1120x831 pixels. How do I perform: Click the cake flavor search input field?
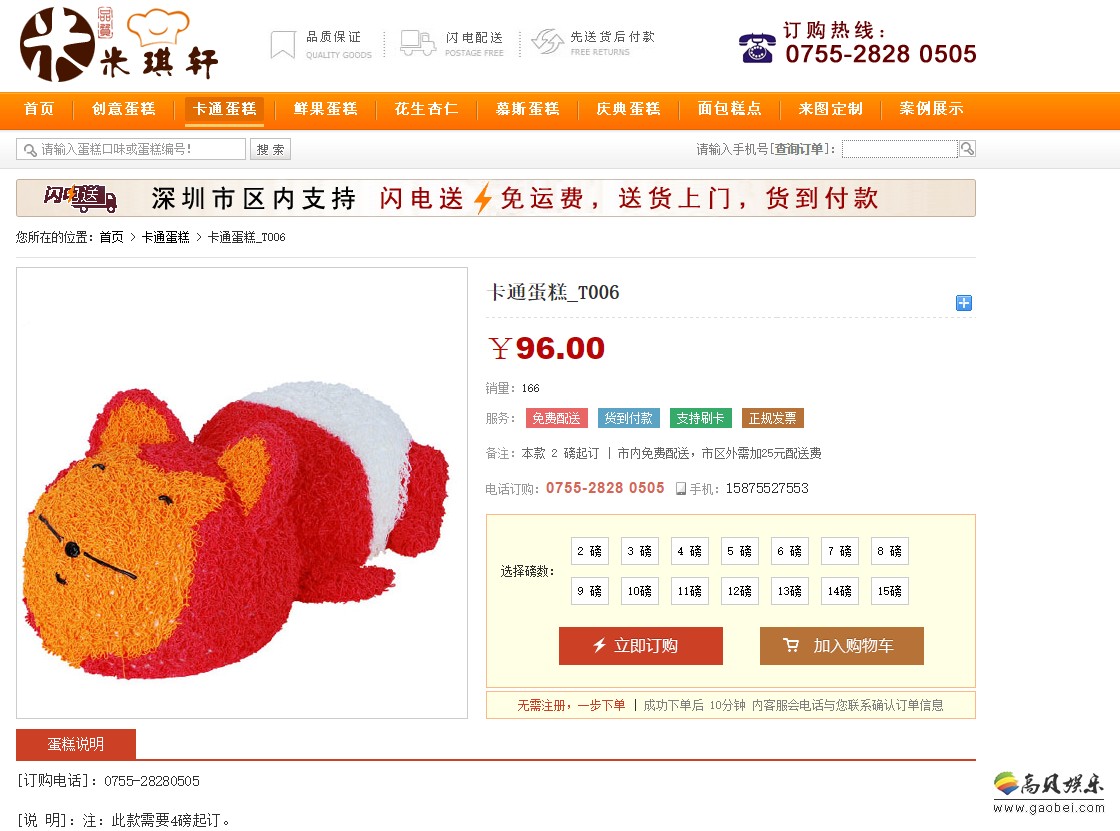[x=131, y=149]
